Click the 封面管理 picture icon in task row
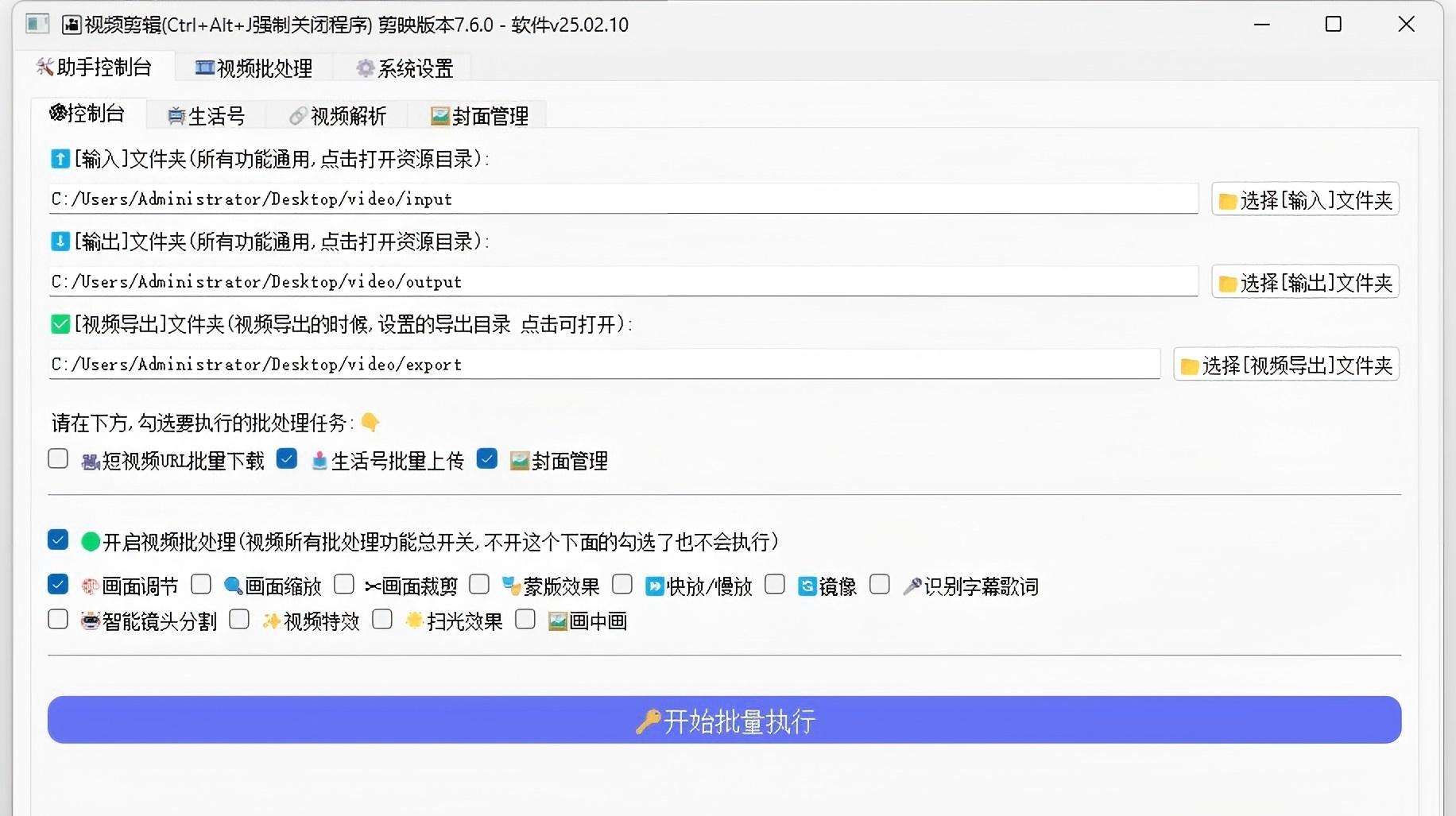Screen dimensions: 1456x816 [x=520, y=461]
